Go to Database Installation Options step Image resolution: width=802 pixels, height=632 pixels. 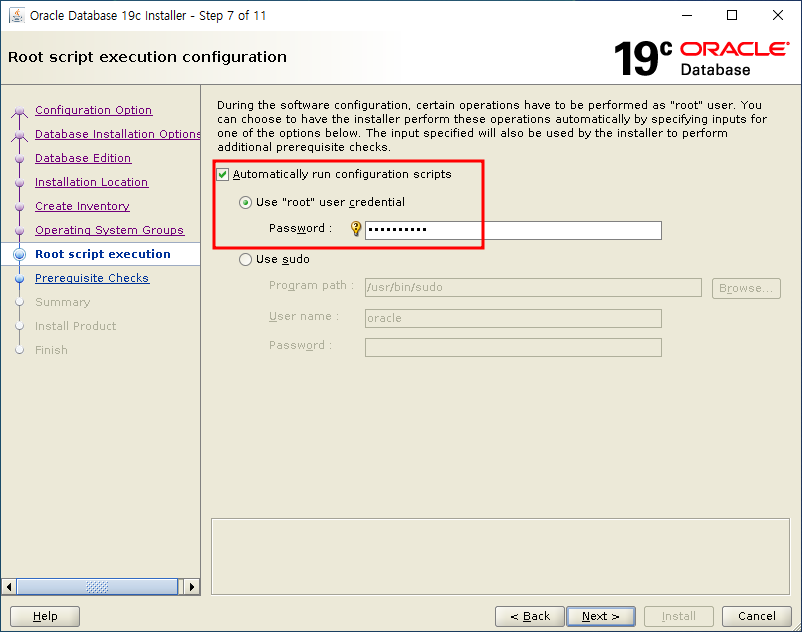coord(118,134)
